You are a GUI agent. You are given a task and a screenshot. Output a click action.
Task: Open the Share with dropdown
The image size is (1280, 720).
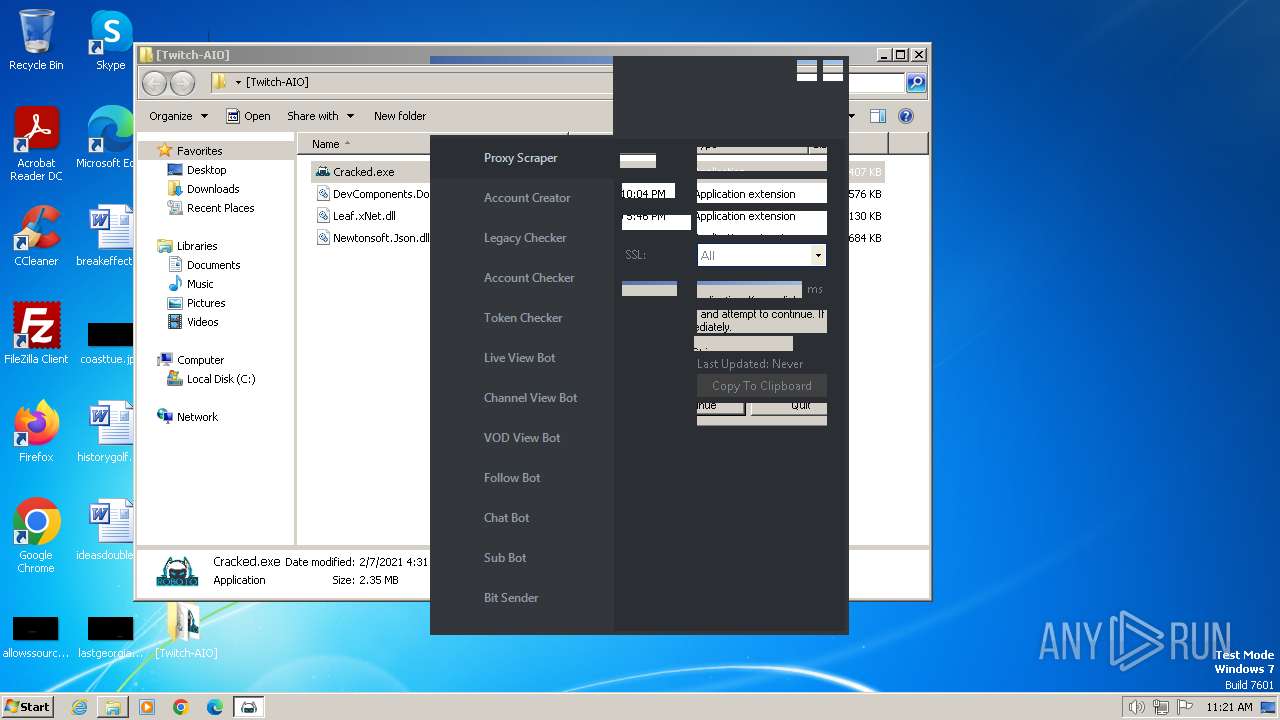pyautogui.click(x=320, y=116)
